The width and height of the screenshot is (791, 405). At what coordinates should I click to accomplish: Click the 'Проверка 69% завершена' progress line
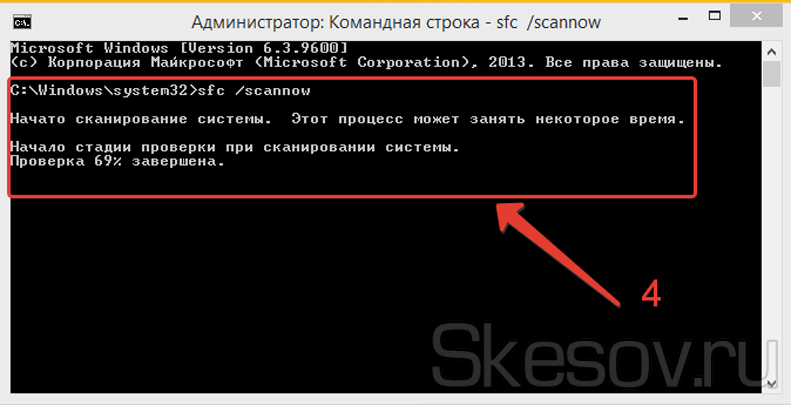pyautogui.click(x=117, y=162)
